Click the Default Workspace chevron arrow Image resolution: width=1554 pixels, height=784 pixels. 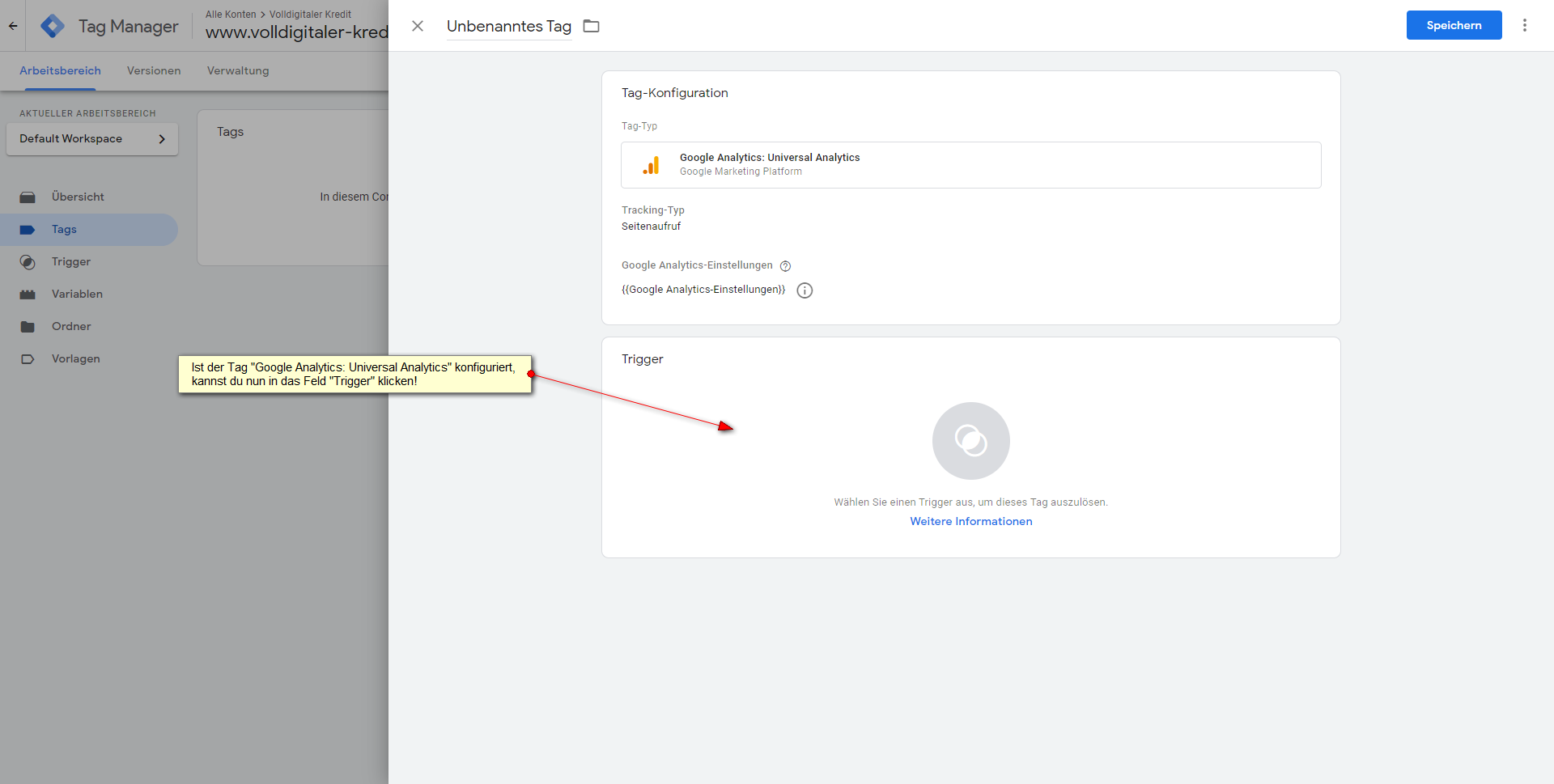(162, 138)
